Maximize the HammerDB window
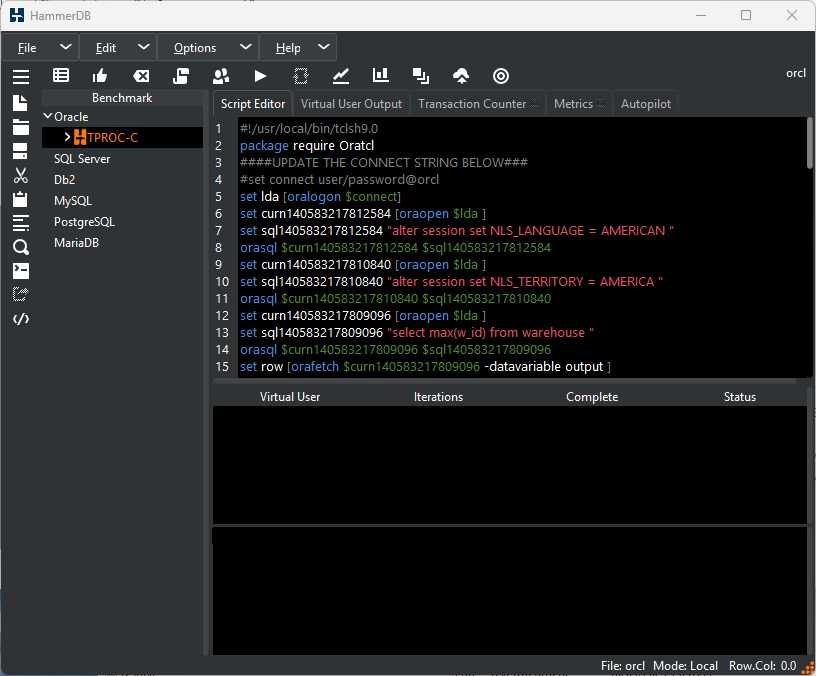 click(x=746, y=15)
